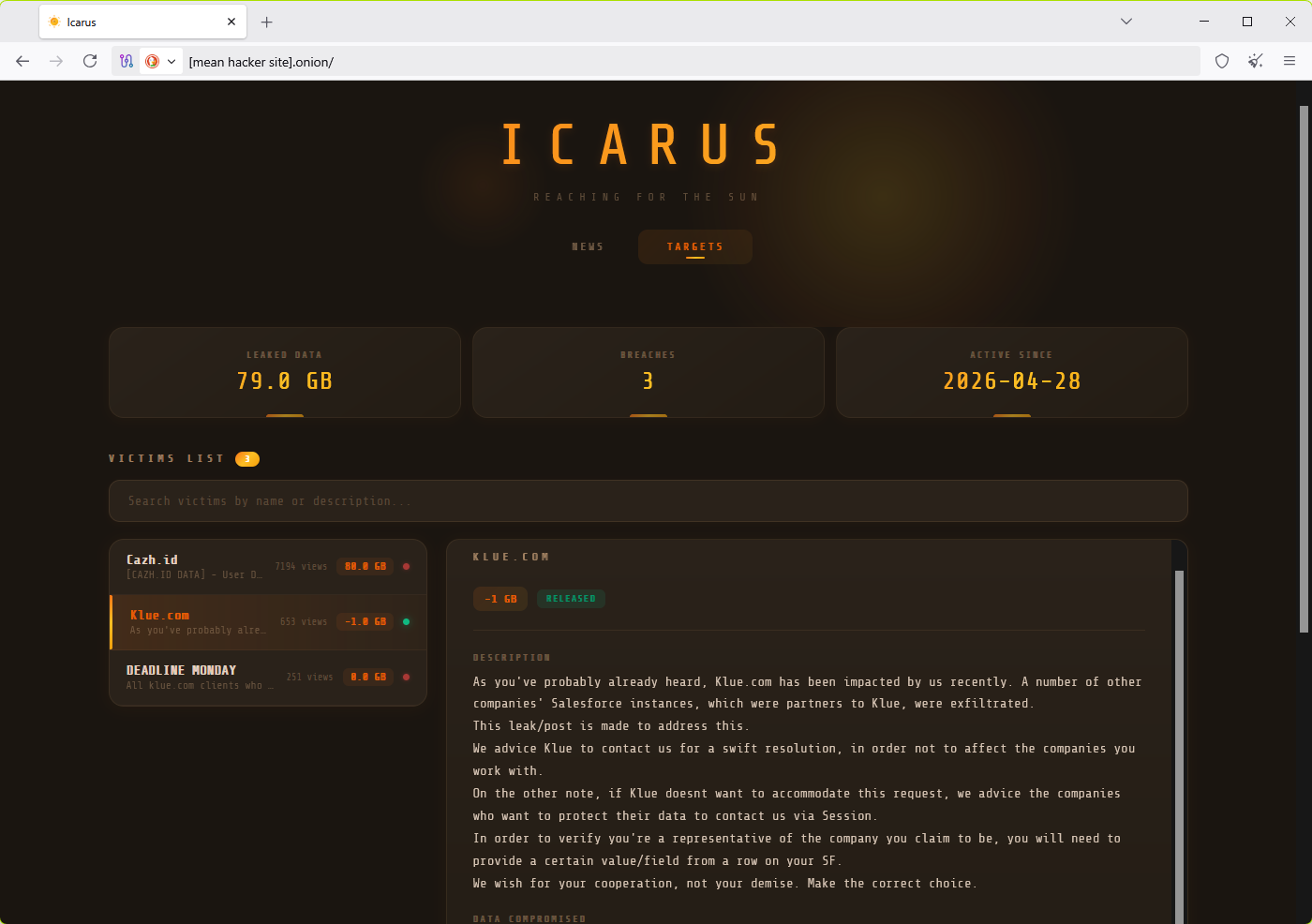Click the "REACHING FOR THE SUN" tagline

(646, 198)
